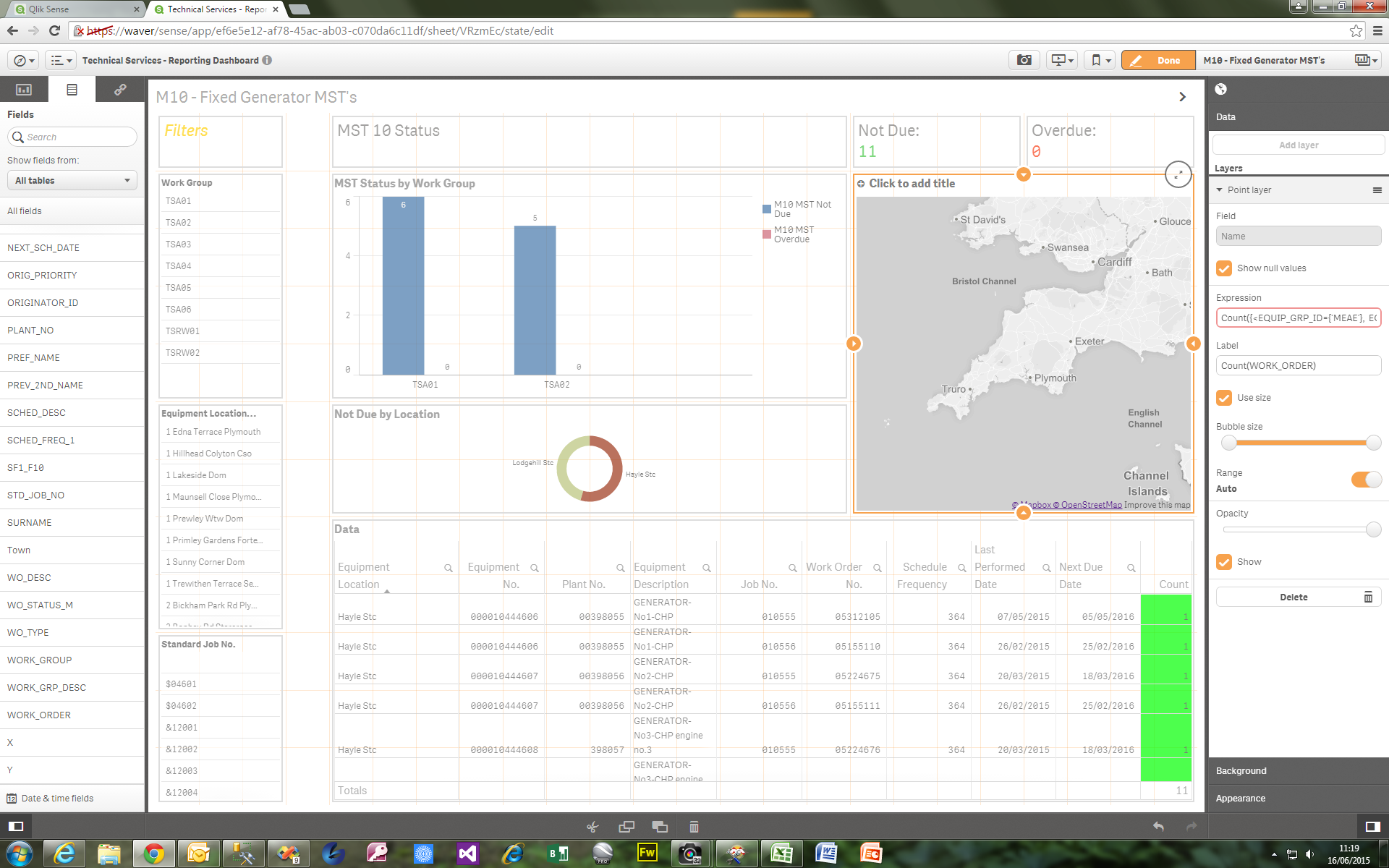This screenshot has width=1389, height=868.
Task: Copy the selected object
Action: (626, 826)
